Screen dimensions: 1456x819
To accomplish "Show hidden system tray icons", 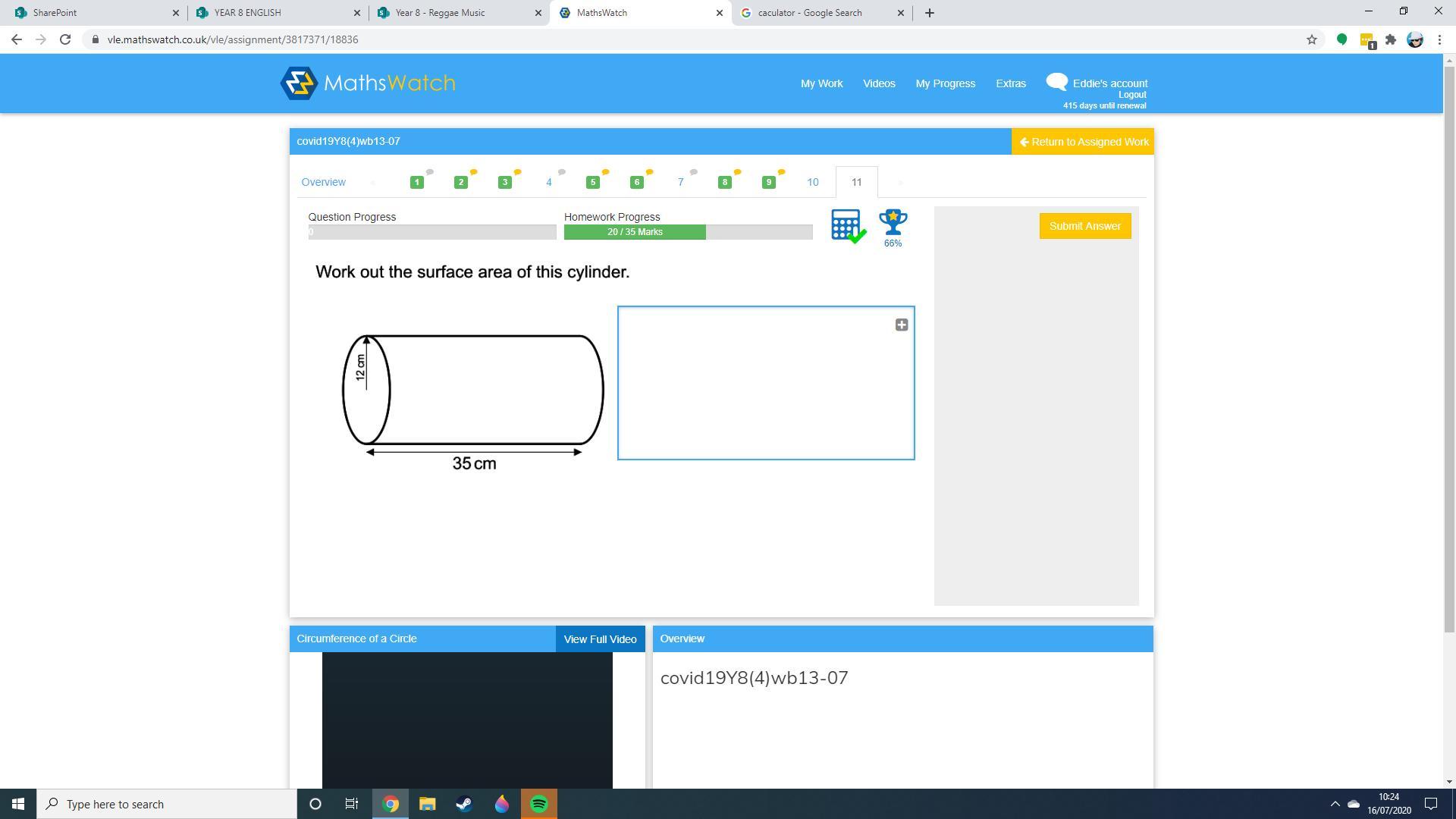I will [1335, 804].
